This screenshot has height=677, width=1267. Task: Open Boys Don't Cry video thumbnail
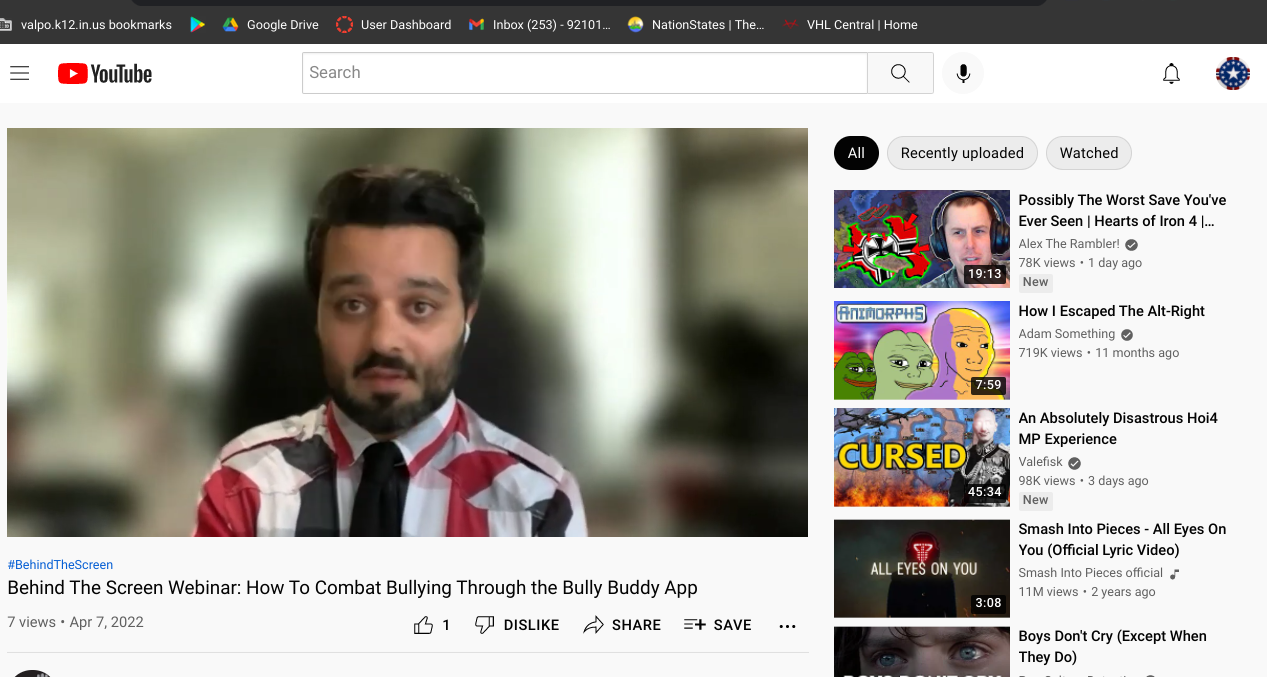click(922, 651)
